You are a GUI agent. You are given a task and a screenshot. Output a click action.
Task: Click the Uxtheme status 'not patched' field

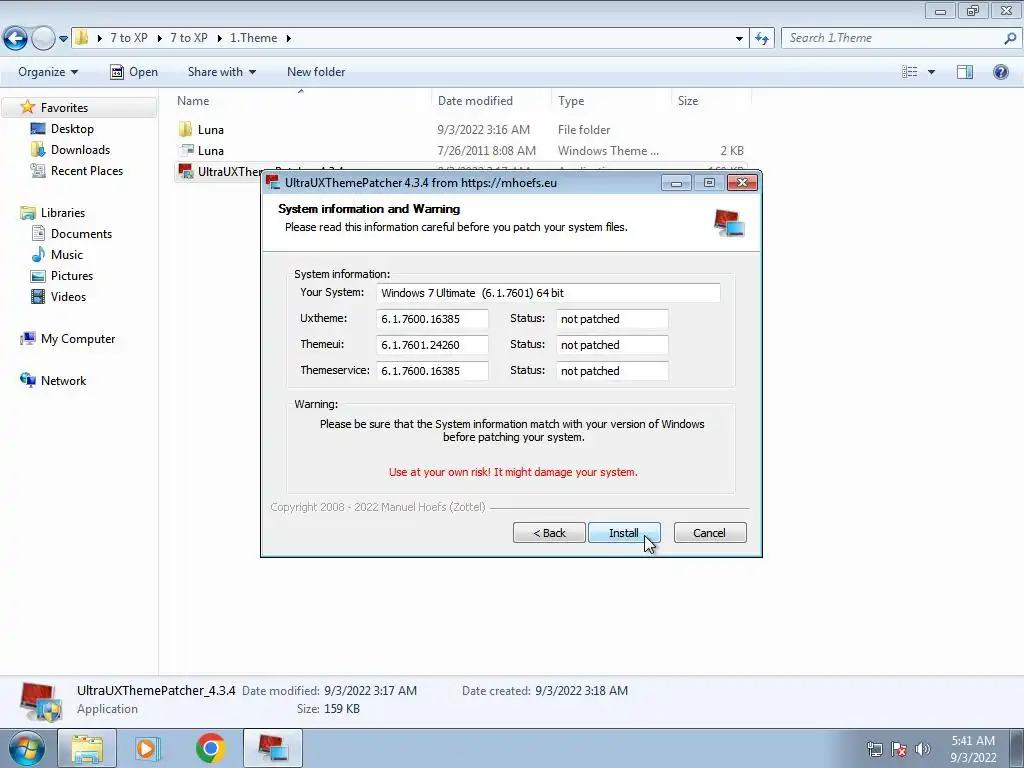(612, 319)
